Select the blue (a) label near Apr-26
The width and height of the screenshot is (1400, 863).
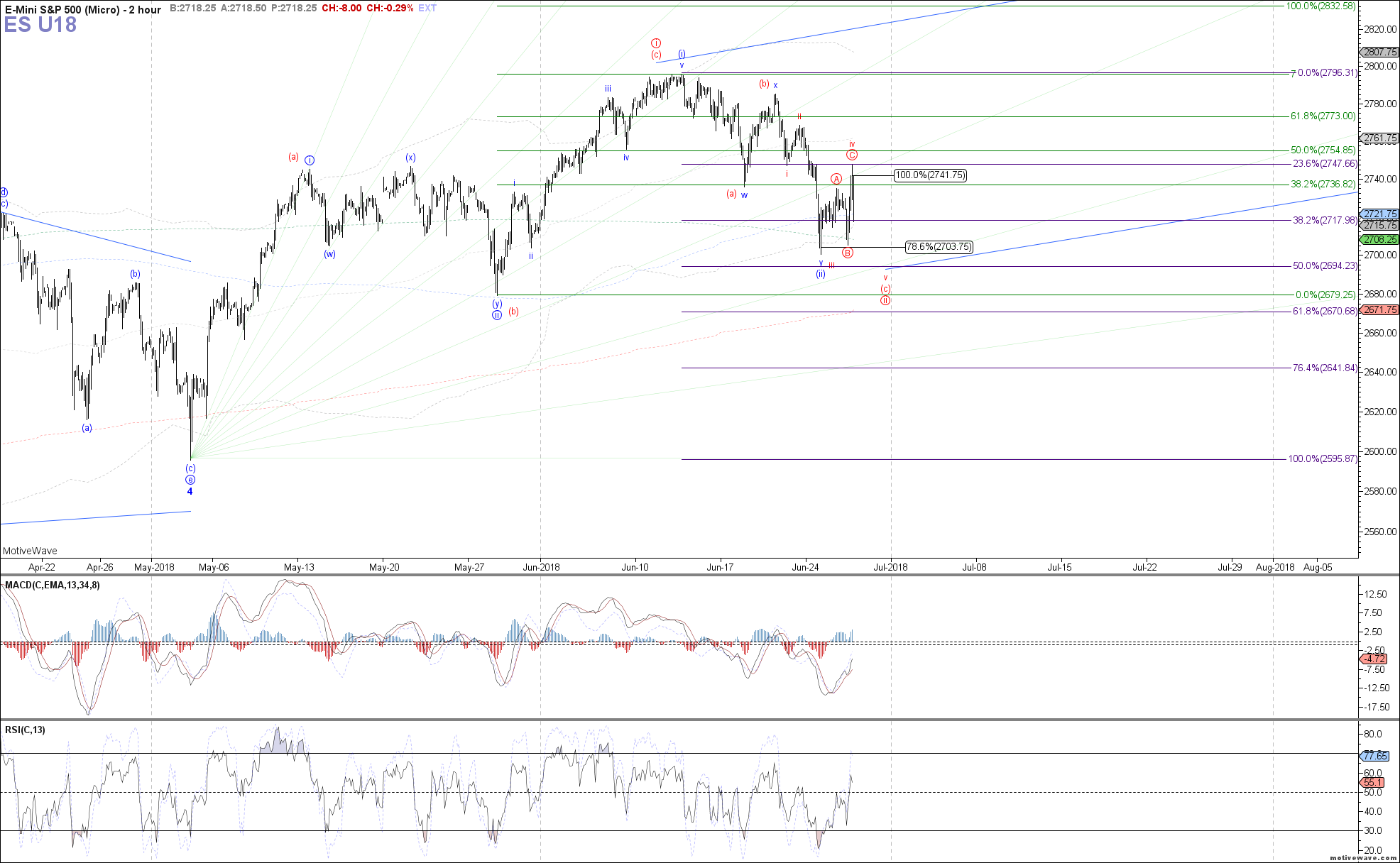tap(87, 428)
